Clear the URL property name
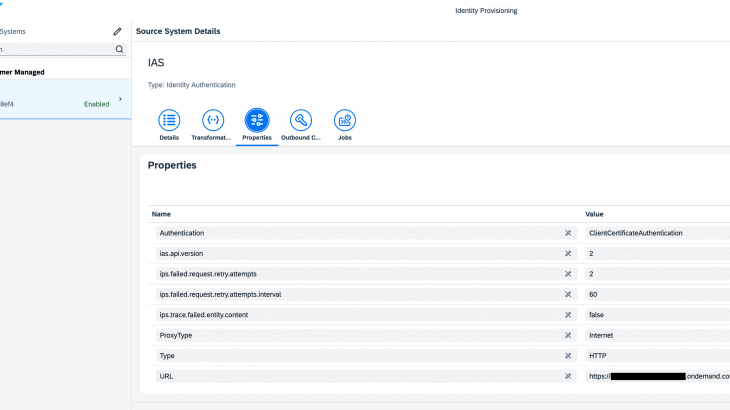Image resolution: width=730 pixels, height=410 pixels. pos(567,377)
